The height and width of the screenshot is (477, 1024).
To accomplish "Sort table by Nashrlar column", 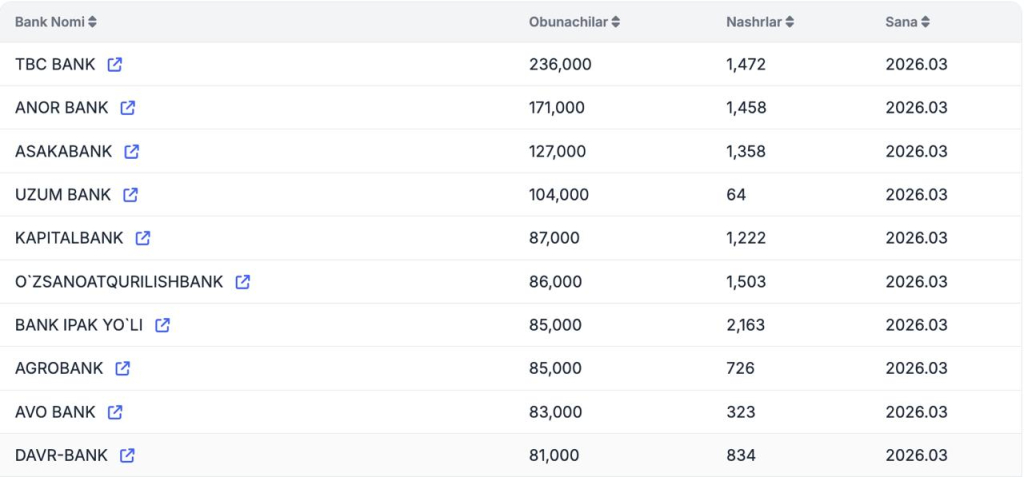I will 760,22.
